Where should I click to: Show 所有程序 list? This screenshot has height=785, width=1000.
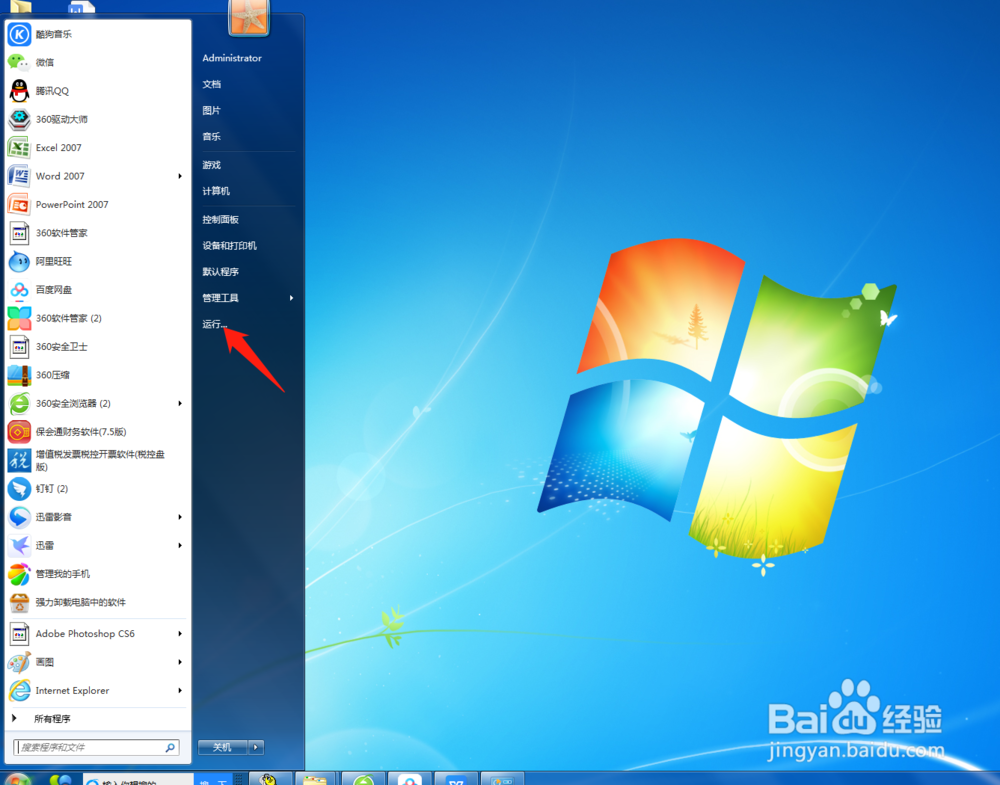(52, 719)
